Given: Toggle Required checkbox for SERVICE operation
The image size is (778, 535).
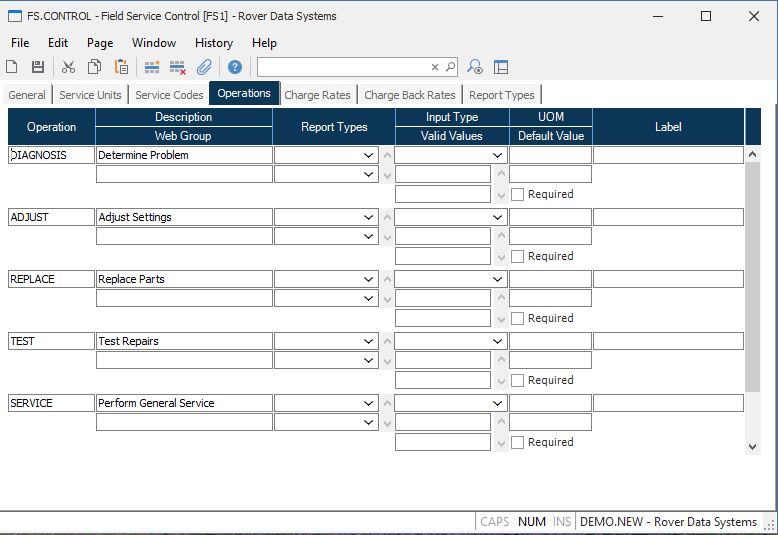Looking at the screenshot, I should point(517,442).
